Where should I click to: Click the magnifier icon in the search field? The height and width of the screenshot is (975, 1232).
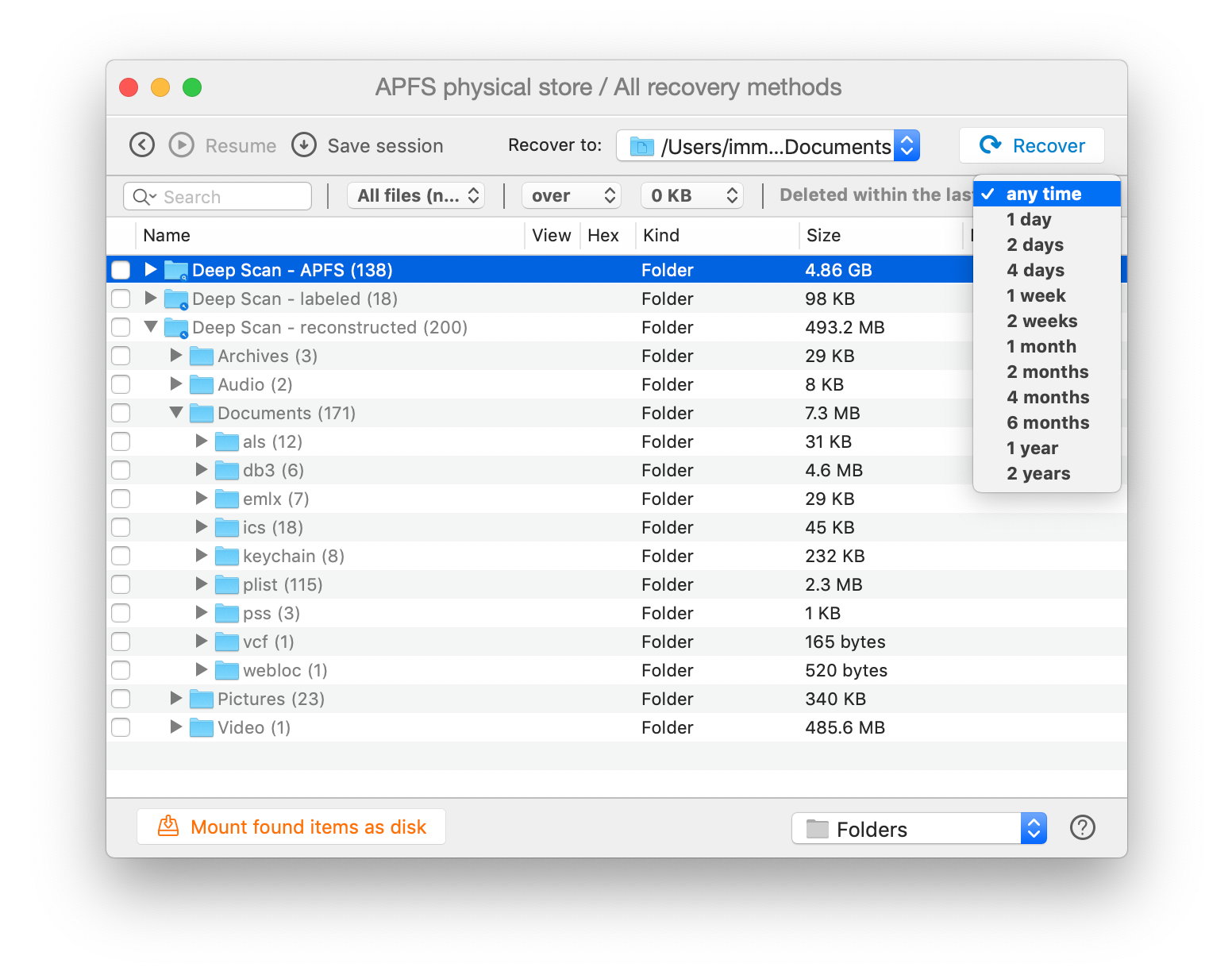click(142, 196)
